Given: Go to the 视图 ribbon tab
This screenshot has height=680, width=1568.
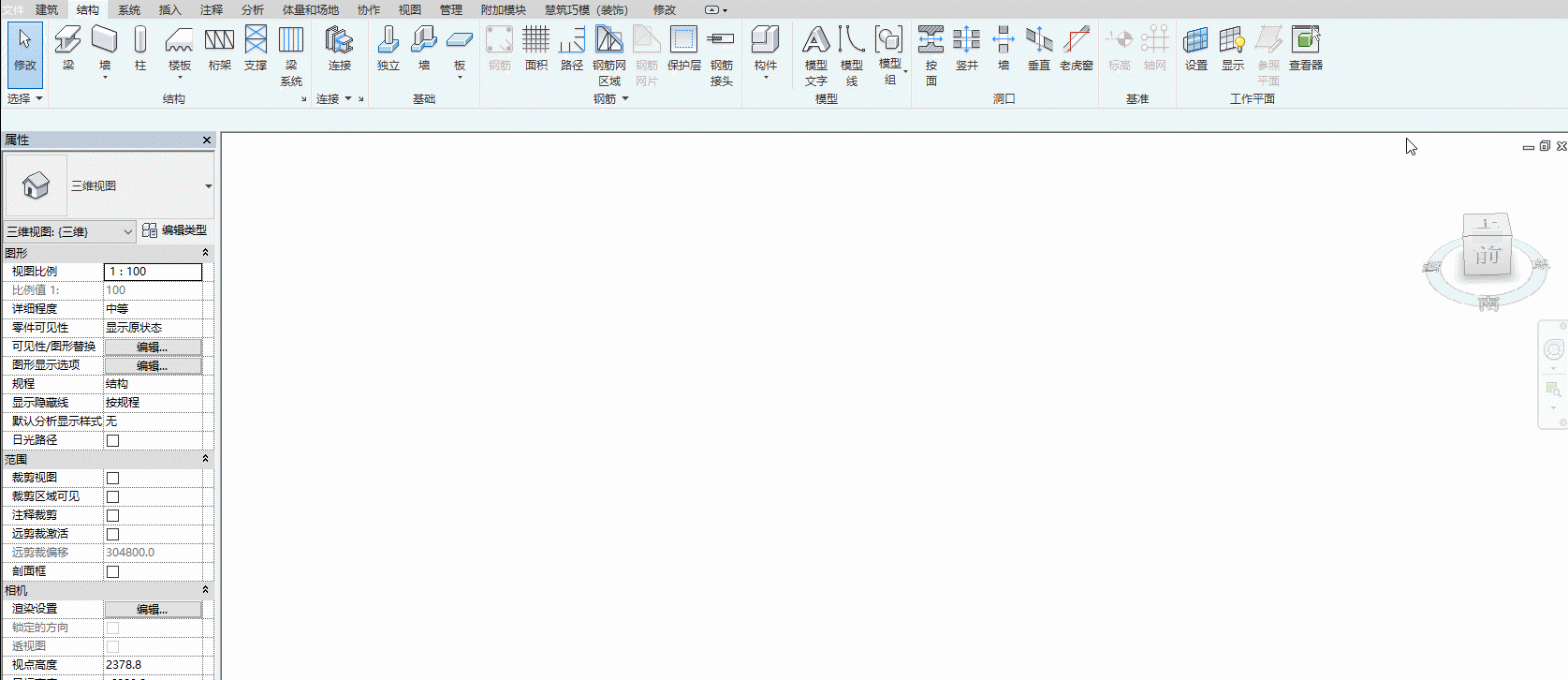Looking at the screenshot, I should (x=410, y=9).
